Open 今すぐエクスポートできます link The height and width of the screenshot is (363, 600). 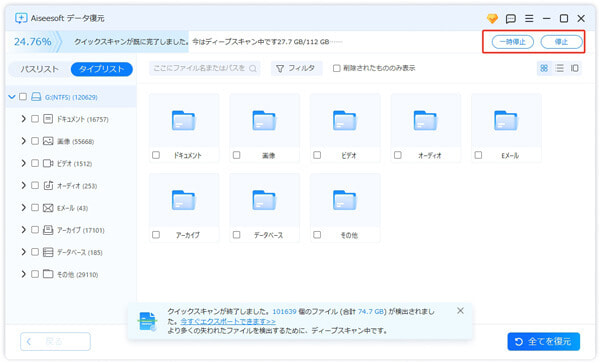pos(228,321)
